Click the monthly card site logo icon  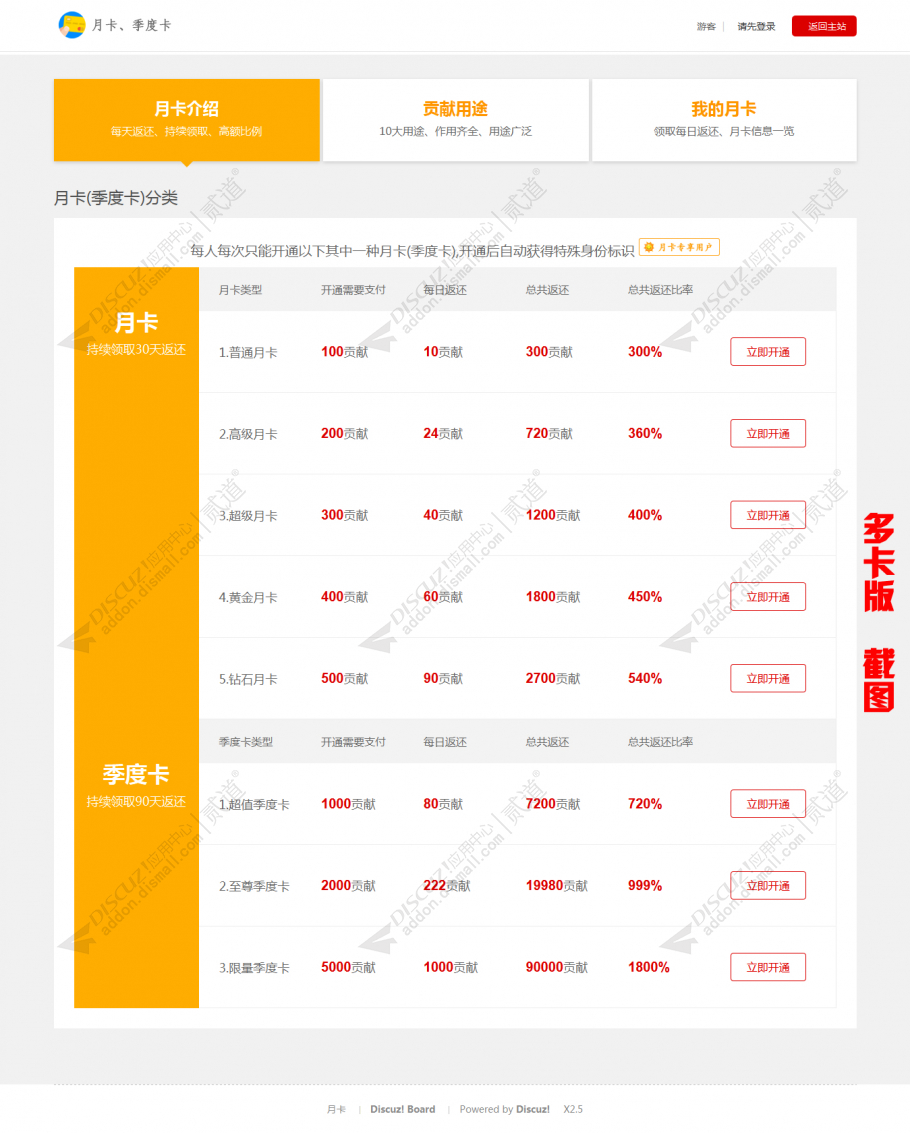click(x=72, y=25)
